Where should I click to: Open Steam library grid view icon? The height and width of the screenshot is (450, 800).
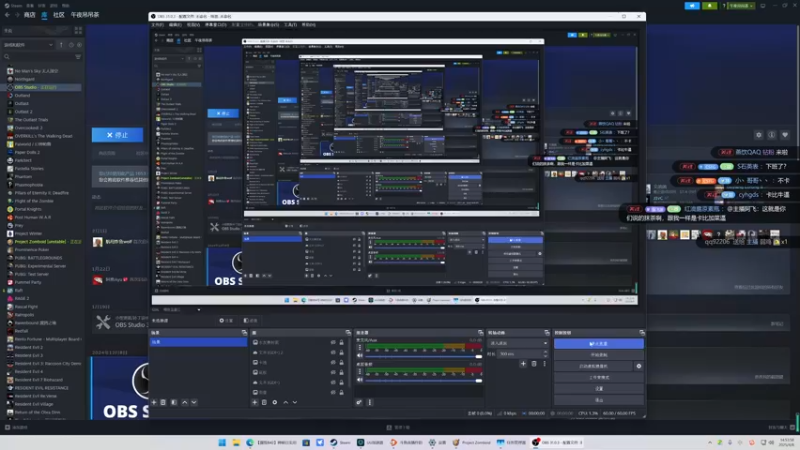coord(78,31)
